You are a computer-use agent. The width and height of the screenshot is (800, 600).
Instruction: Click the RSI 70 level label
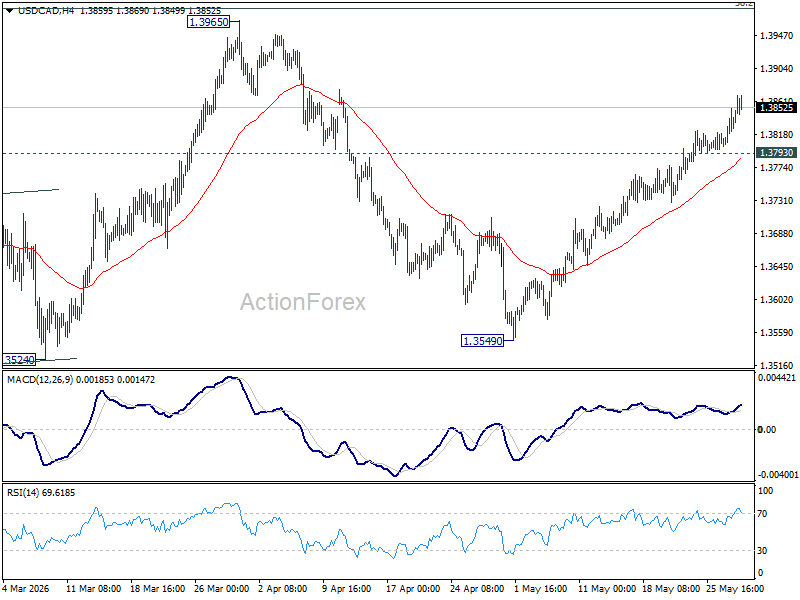click(x=762, y=514)
